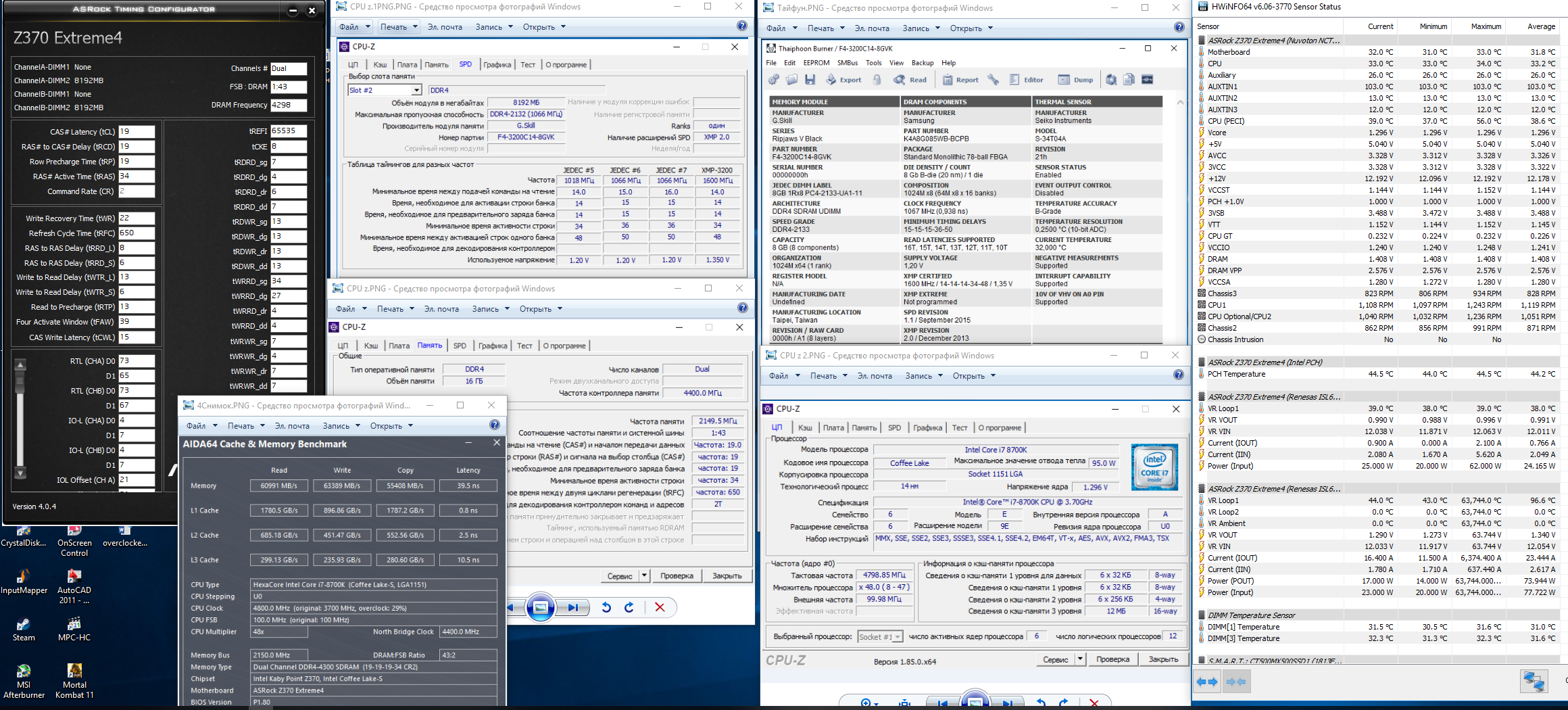Click Эл. почта in the Тайфун.PNG viewer
The image size is (1568, 710).
point(872,28)
